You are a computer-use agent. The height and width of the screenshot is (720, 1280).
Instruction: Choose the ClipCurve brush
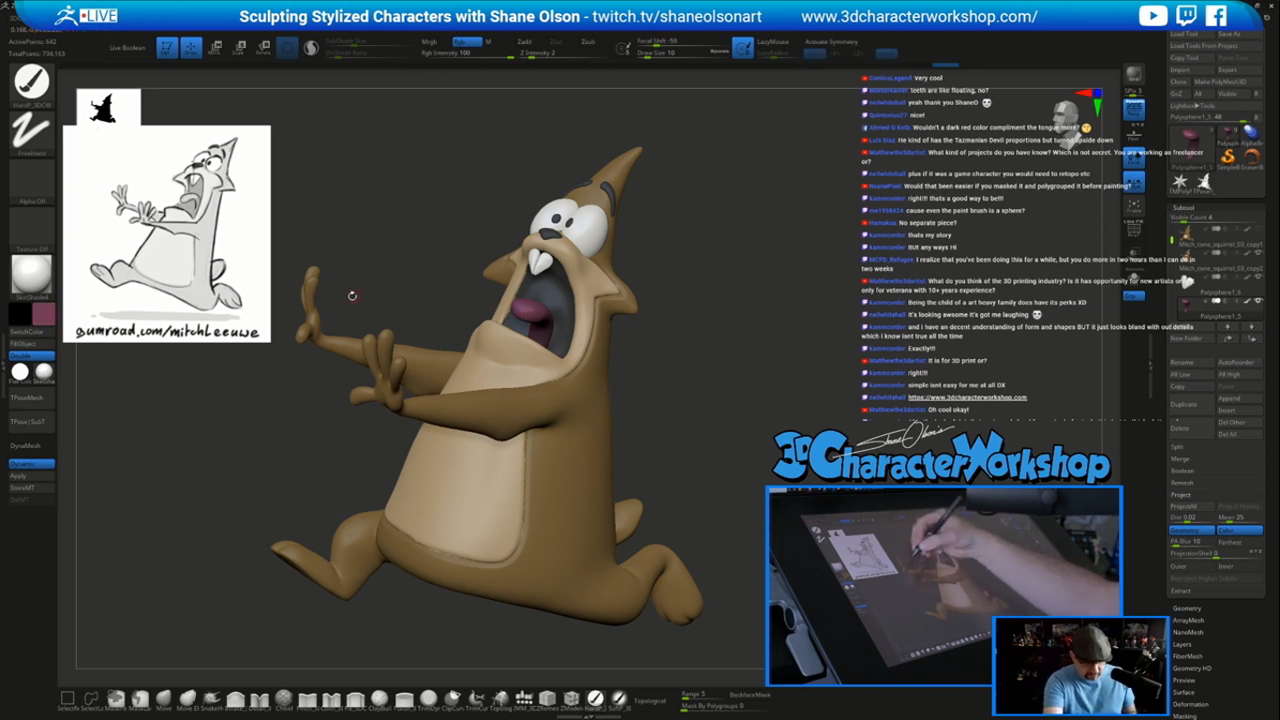452,699
